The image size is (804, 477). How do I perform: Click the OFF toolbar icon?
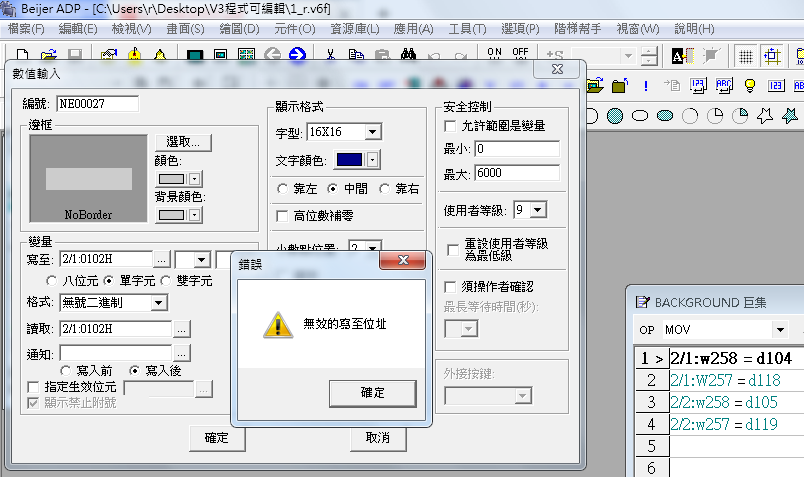coord(520,54)
